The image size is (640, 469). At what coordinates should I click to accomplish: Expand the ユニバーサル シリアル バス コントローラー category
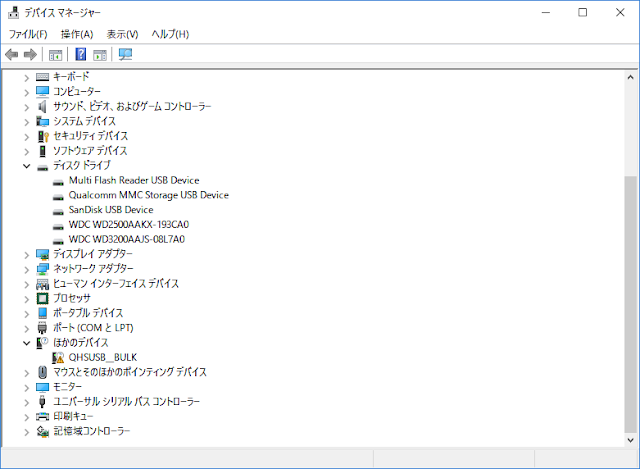pyautogui.click(x=27, y=402)
